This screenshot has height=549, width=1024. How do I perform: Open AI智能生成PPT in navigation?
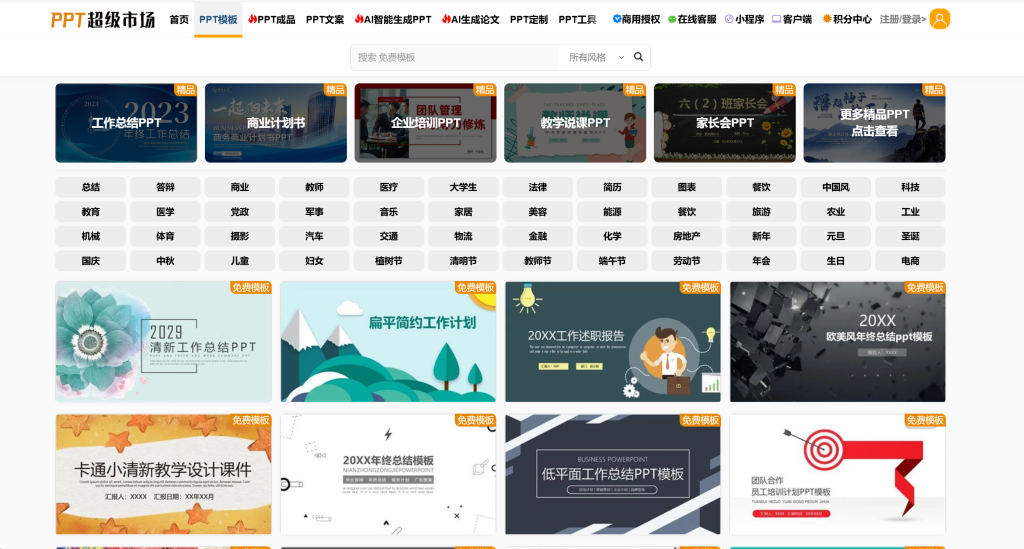point(392,20)
